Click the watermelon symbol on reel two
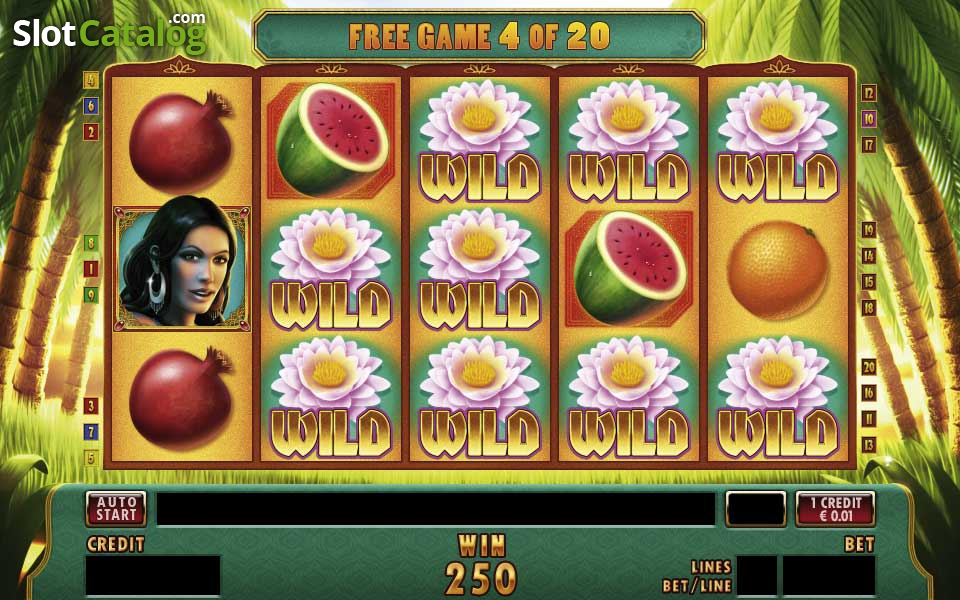Image resolution: width=960 pixels, height=600 pixels. [x=331, y=140]
